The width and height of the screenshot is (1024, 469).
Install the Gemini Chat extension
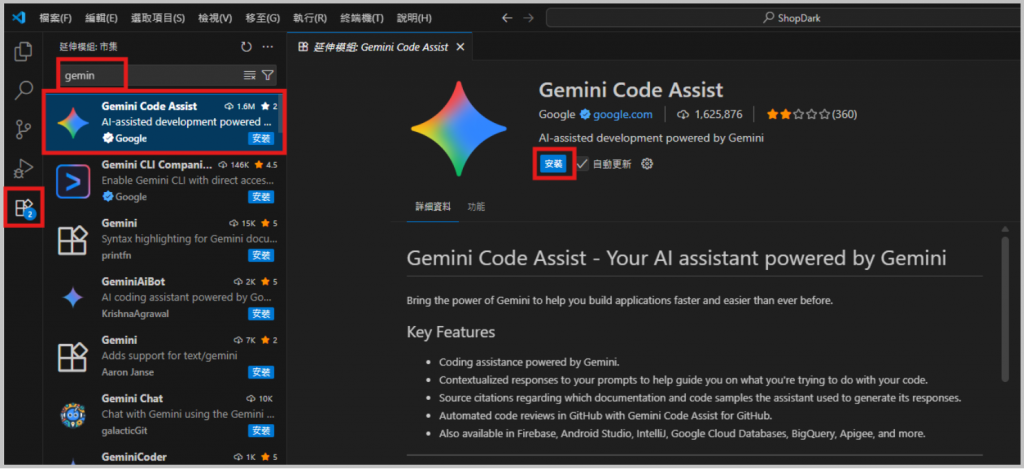[x=261, y=430]
